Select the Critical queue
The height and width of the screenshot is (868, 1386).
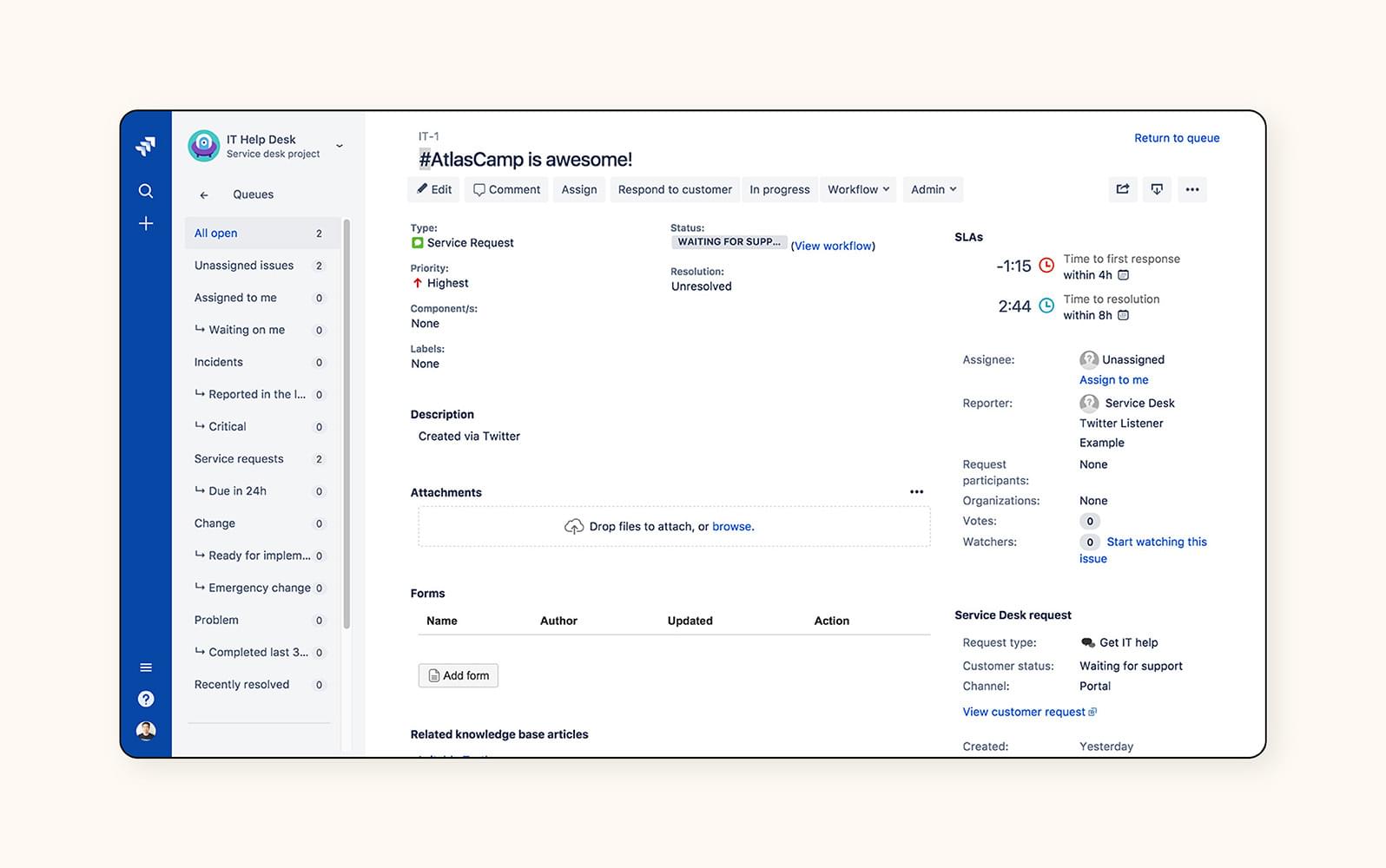(x=262, y=426)
